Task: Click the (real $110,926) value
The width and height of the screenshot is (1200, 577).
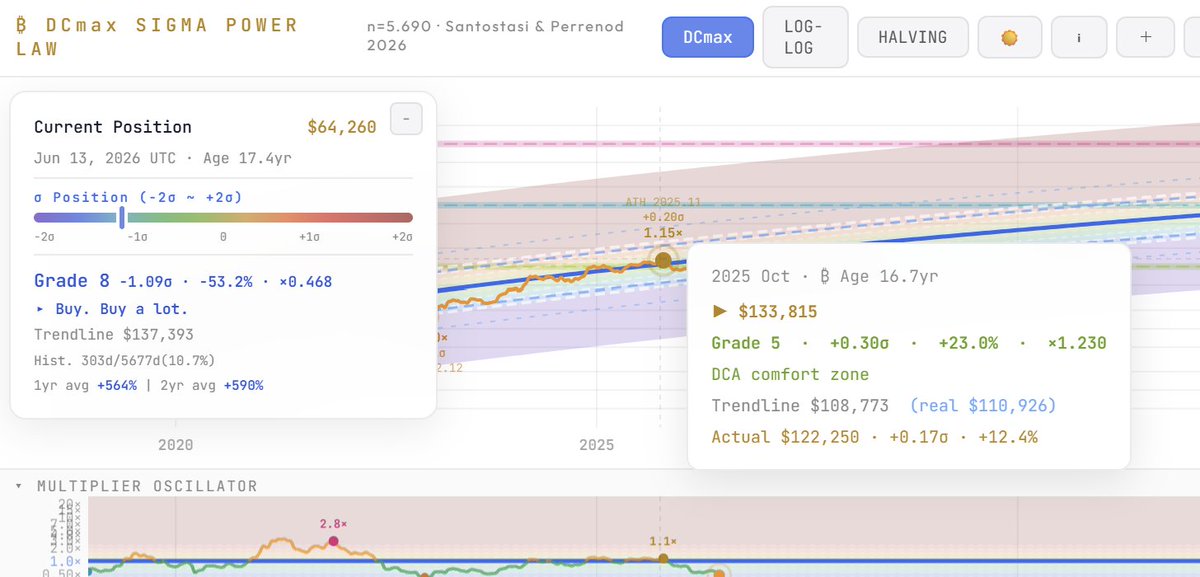Action: [983, 405]
